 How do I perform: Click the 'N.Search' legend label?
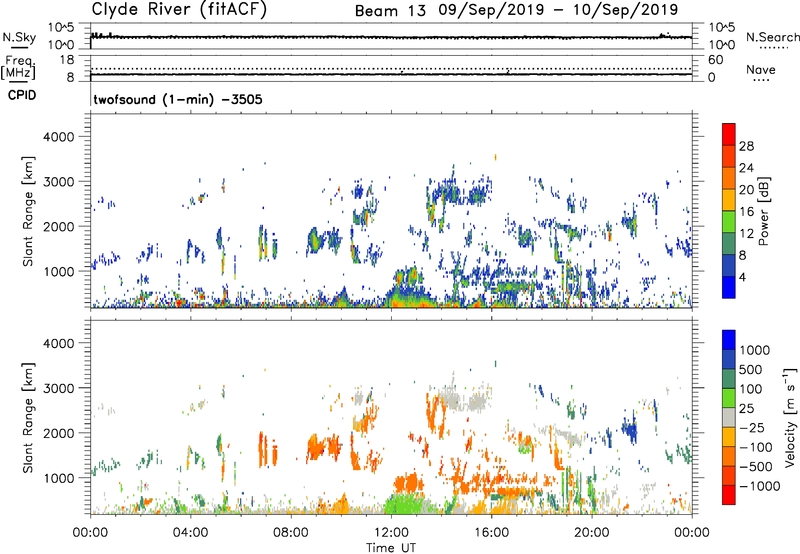[773, 37]
